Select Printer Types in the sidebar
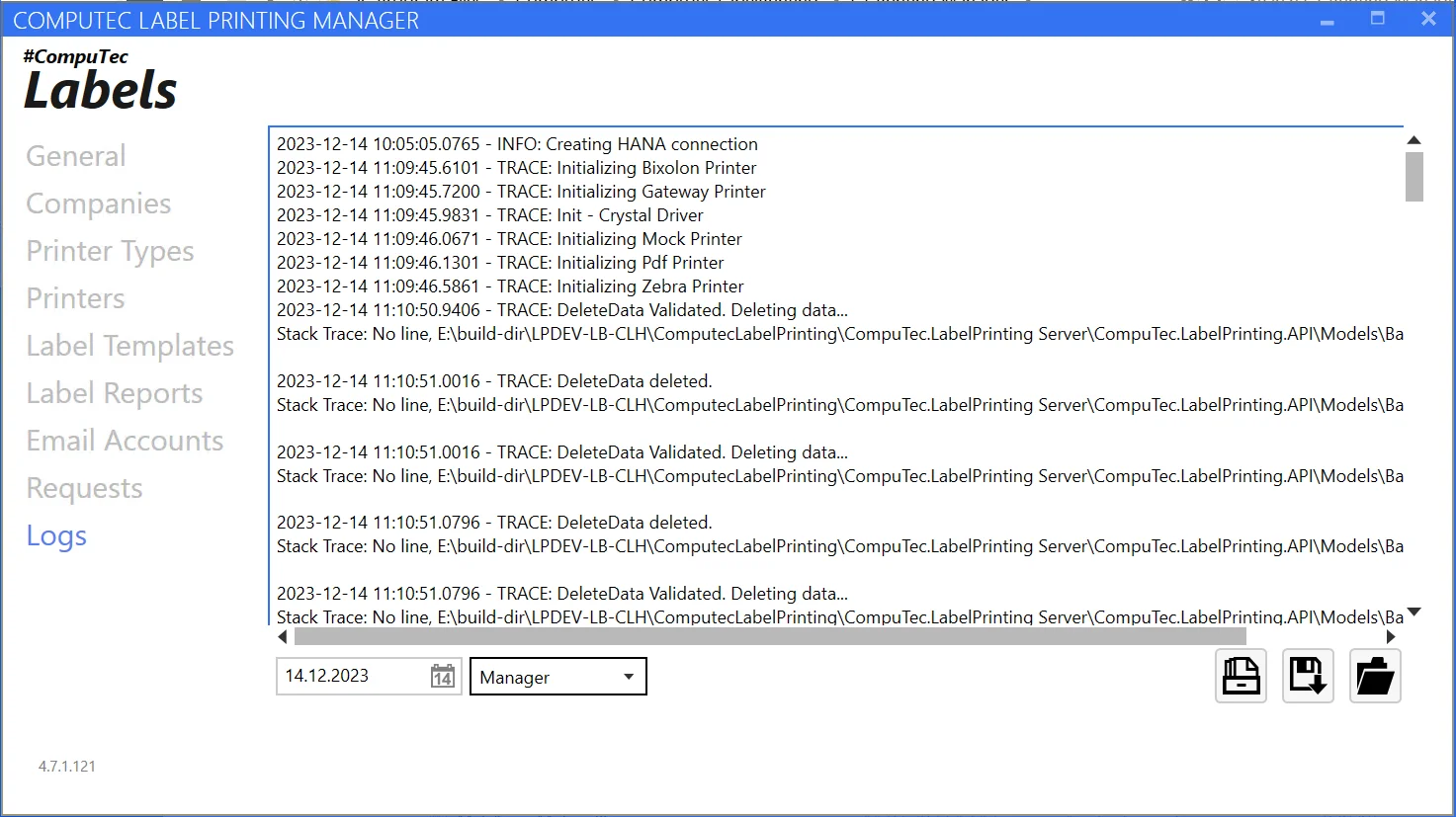1456x817 pixels. [110, 251]
